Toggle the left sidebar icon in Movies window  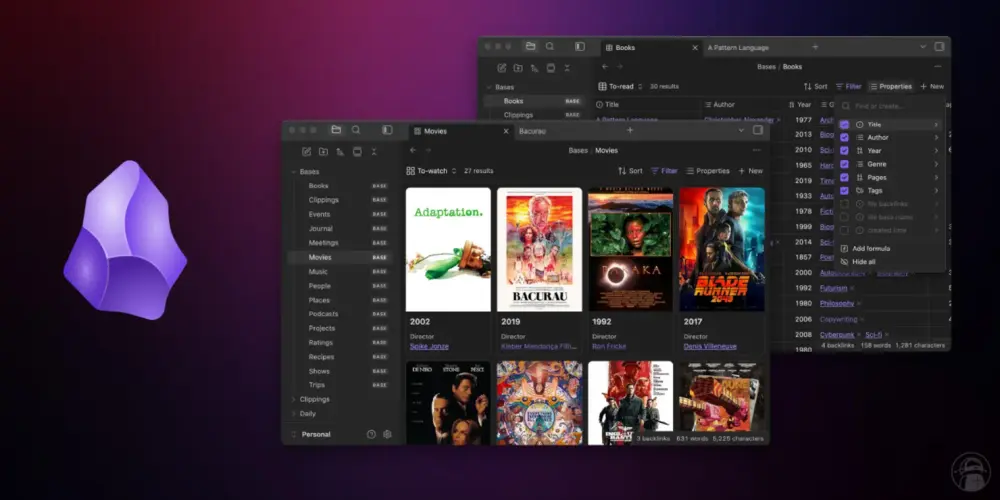(x=387, y=130)
